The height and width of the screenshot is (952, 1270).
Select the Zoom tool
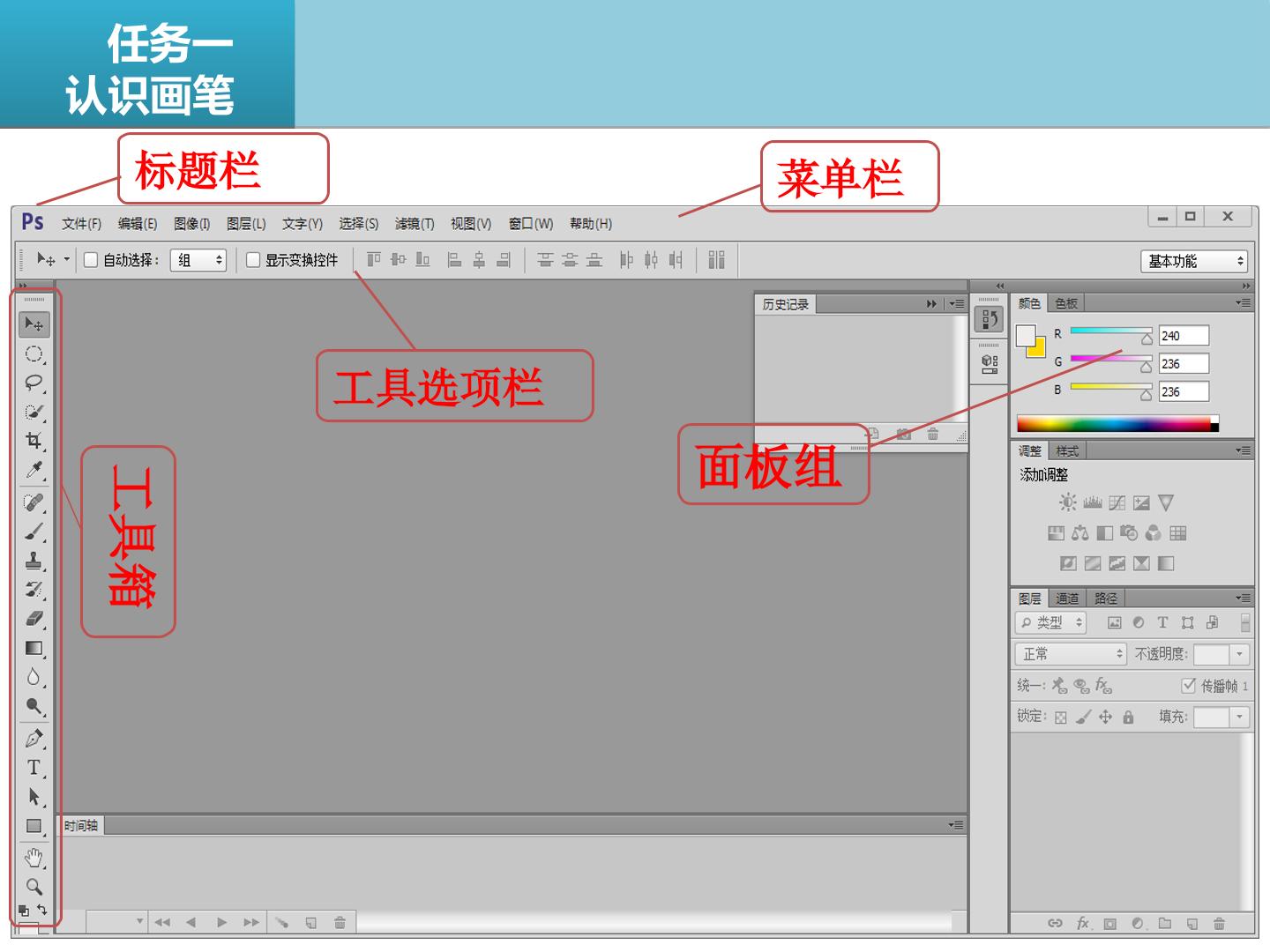(34, 887)
